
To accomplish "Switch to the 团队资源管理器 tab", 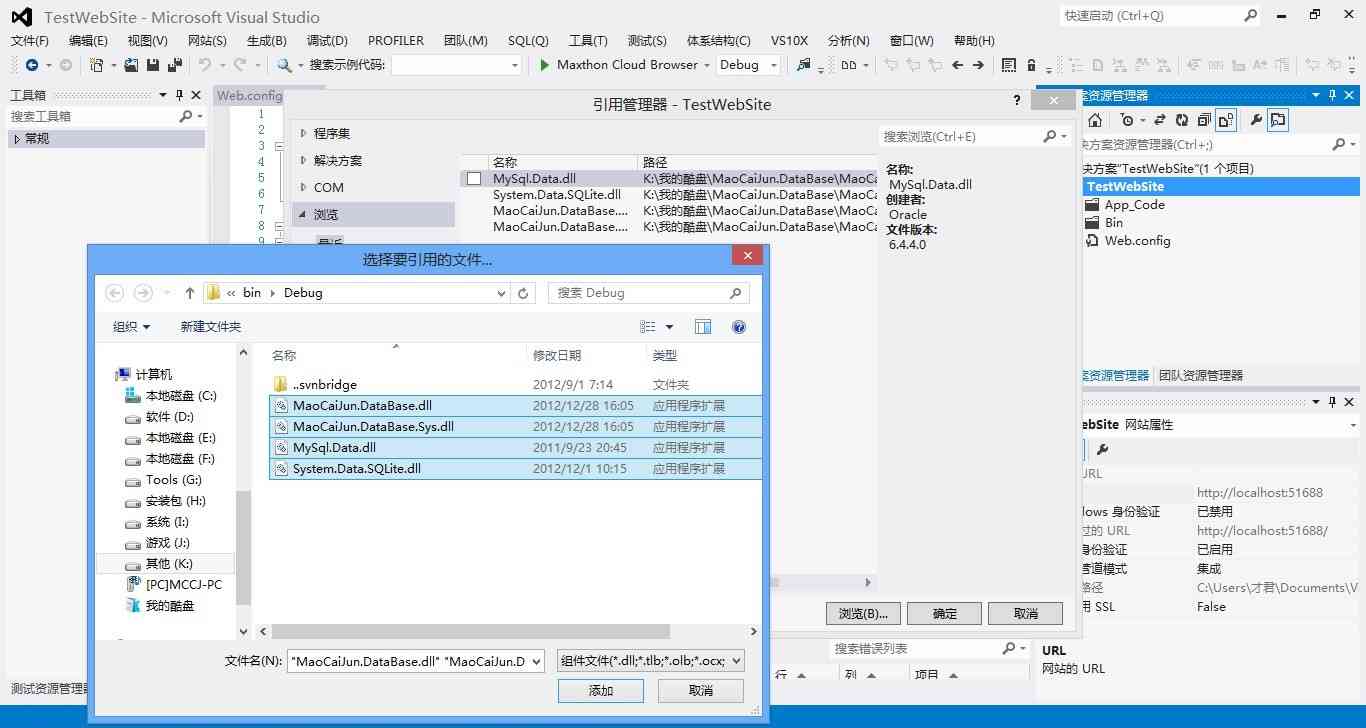I will pyautogui.click(x=1200, y=376).
